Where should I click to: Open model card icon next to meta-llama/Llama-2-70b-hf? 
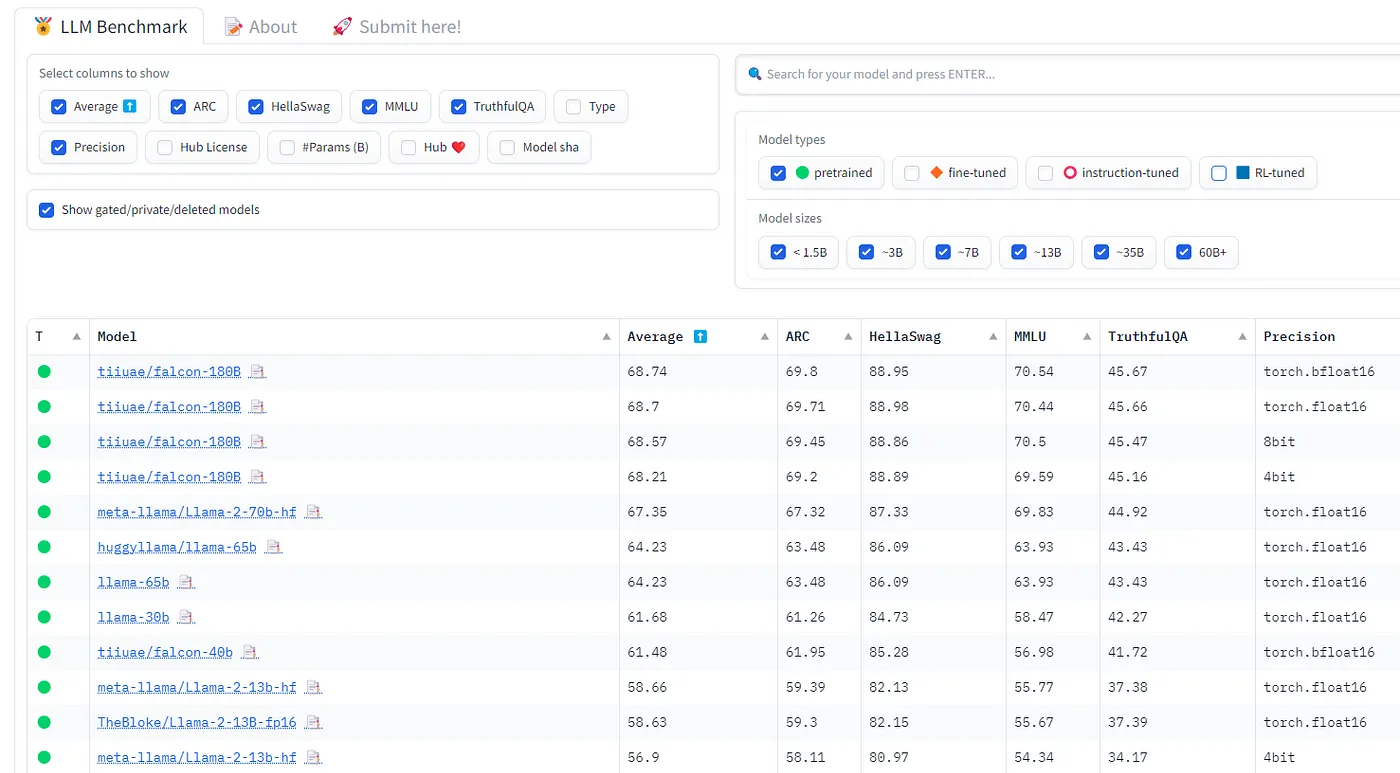click(313, 512)
